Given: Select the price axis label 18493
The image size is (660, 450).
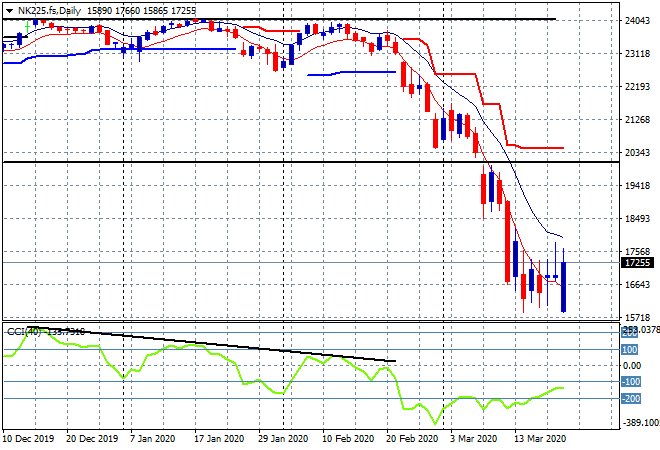Looking at the screenshot, I should [637, 218].
